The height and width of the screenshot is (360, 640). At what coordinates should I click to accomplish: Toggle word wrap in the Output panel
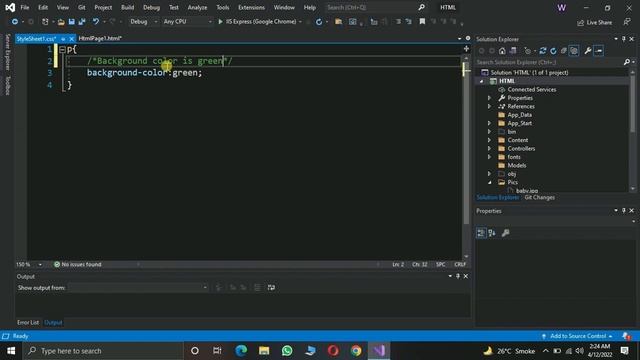tap(271, 287)
